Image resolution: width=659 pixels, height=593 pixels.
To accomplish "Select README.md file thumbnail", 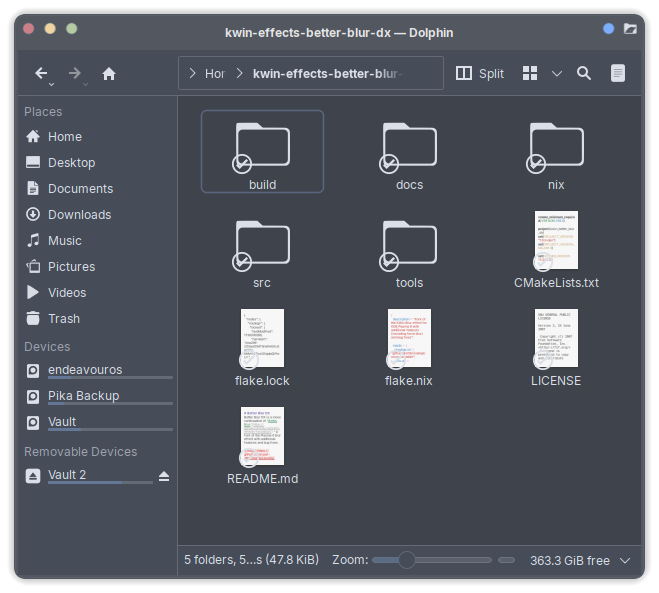I will 262,436.
